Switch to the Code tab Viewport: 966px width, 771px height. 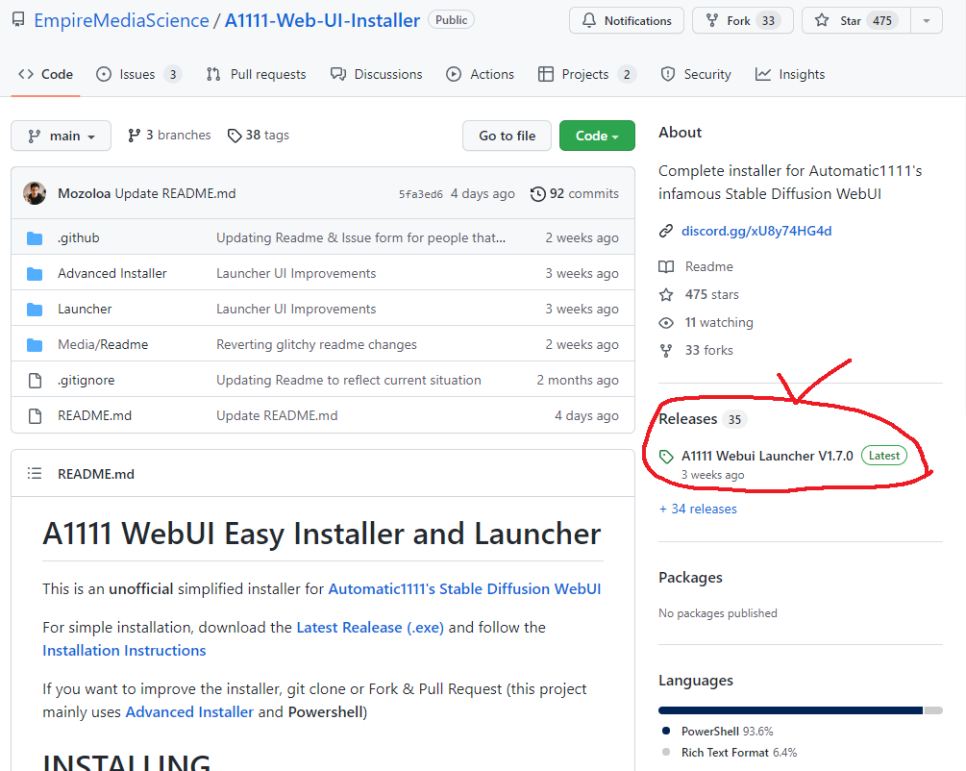46,75
